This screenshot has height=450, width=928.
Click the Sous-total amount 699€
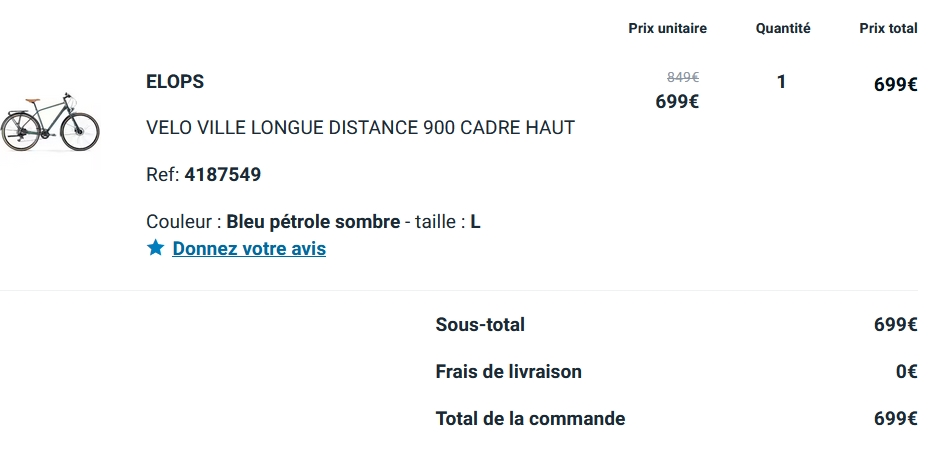895,325
